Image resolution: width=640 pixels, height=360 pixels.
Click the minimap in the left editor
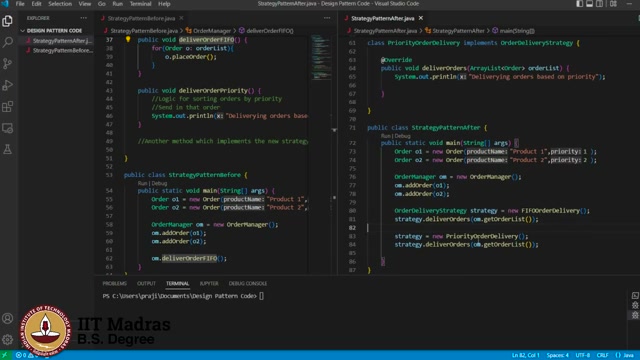pyautogui.click(x=321, y=57)
